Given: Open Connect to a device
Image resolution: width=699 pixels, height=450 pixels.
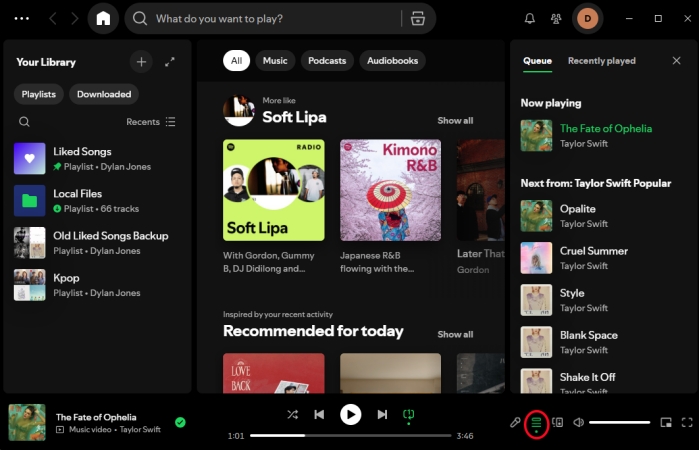Looking at the screenshot, I should pyautogui.click(x=557, y=422).
